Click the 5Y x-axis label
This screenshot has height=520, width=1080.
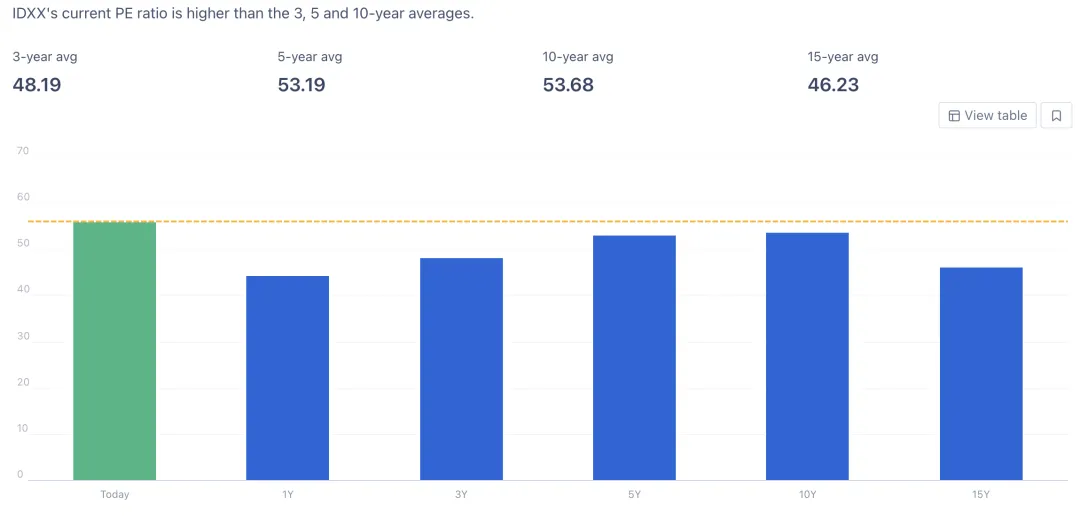tap(634, 494)
